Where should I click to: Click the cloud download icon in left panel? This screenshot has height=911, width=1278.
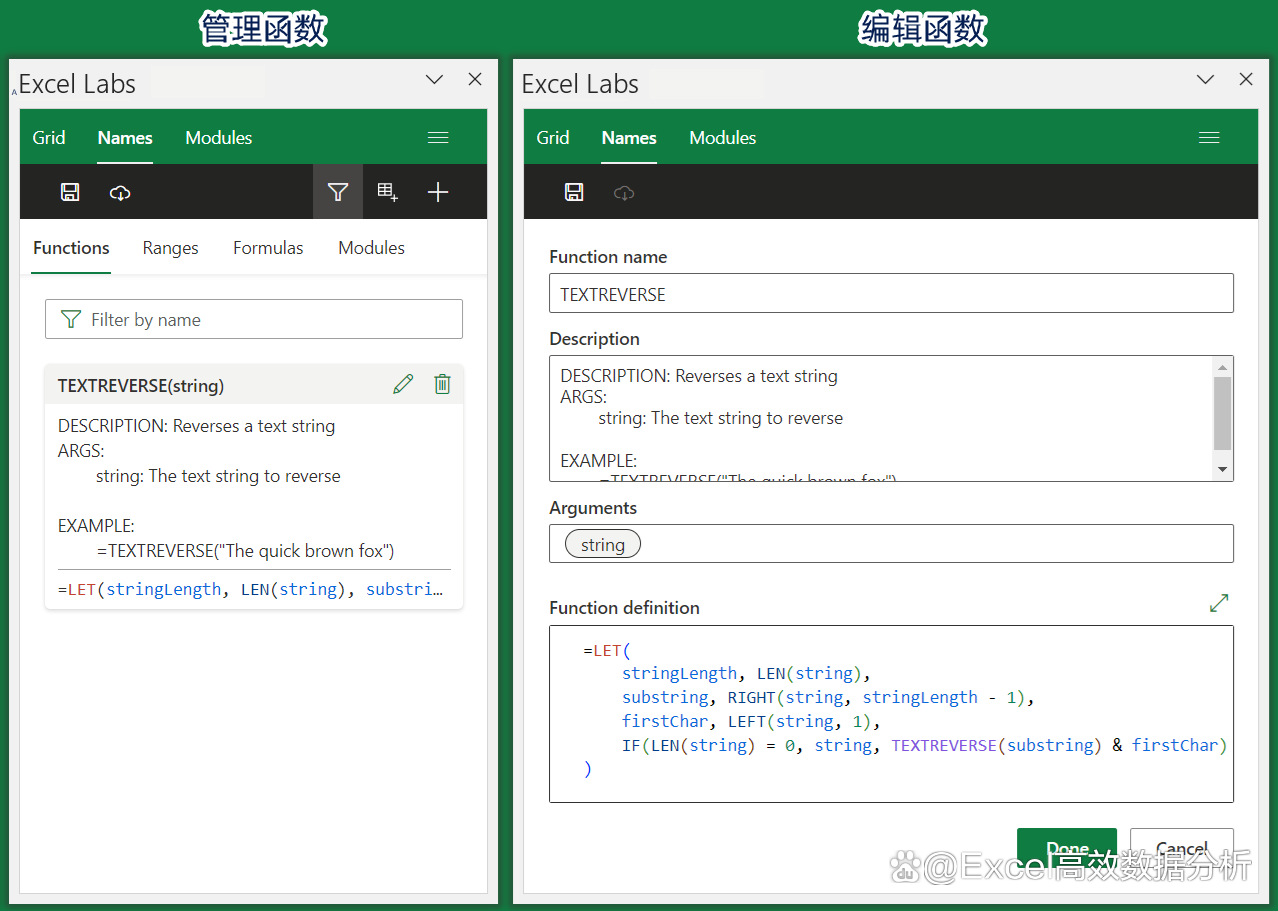[x=120, y=192]
